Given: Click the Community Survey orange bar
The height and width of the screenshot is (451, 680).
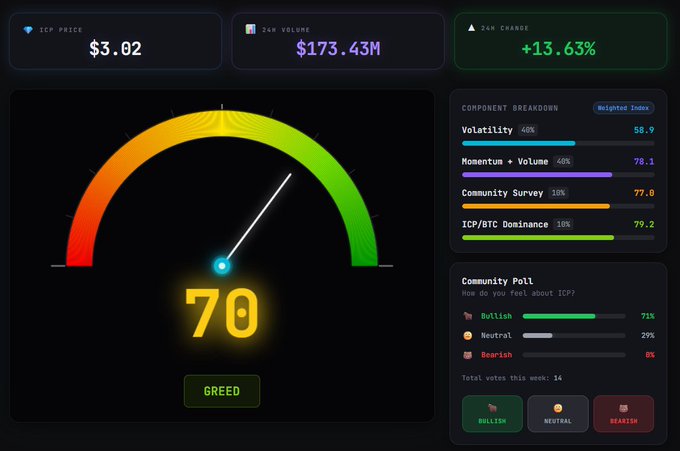Looking at the screenshot, I should pyautogui.click(x=536, y=206).
